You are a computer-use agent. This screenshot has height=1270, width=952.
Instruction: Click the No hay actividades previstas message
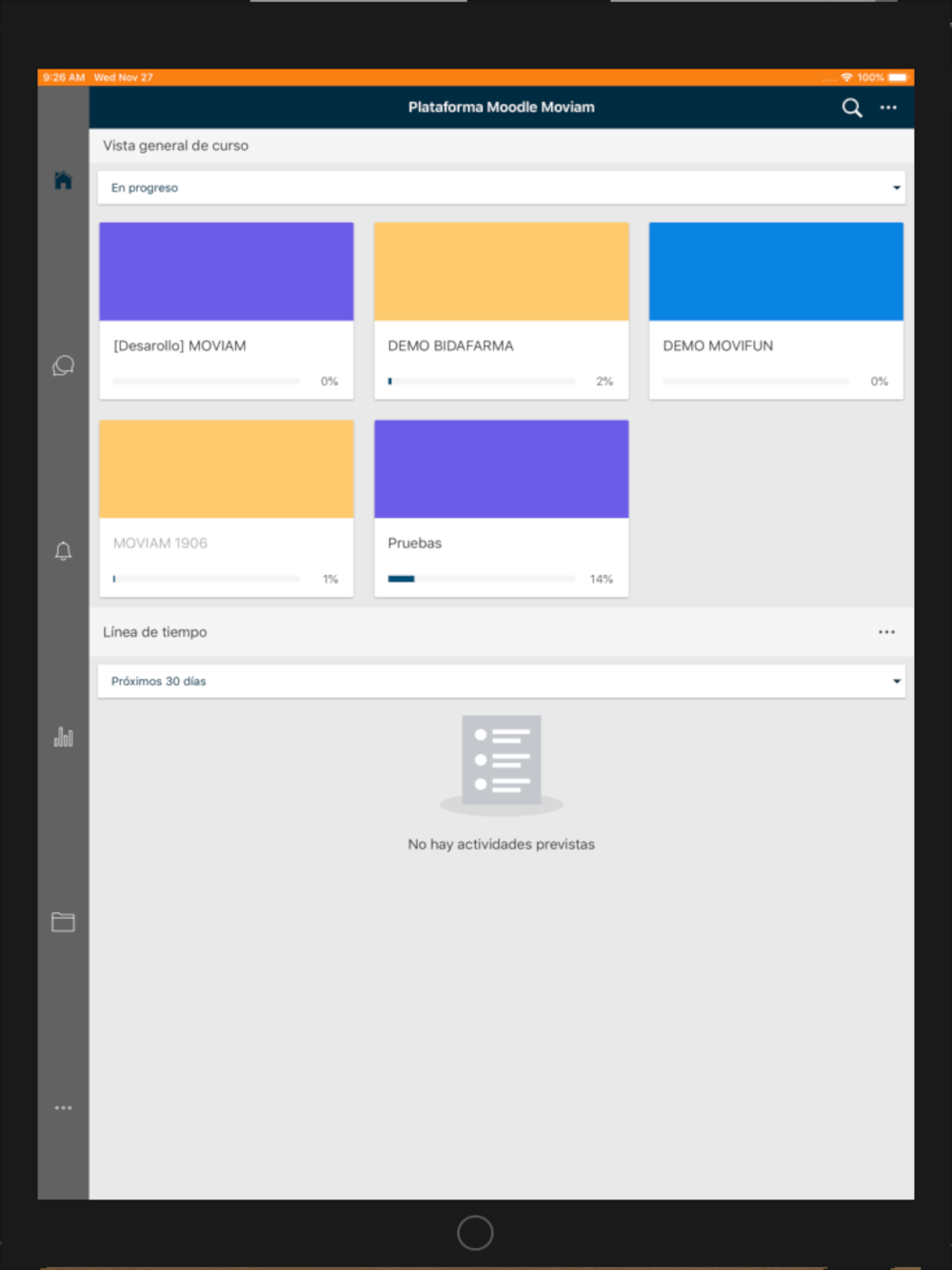502,844
